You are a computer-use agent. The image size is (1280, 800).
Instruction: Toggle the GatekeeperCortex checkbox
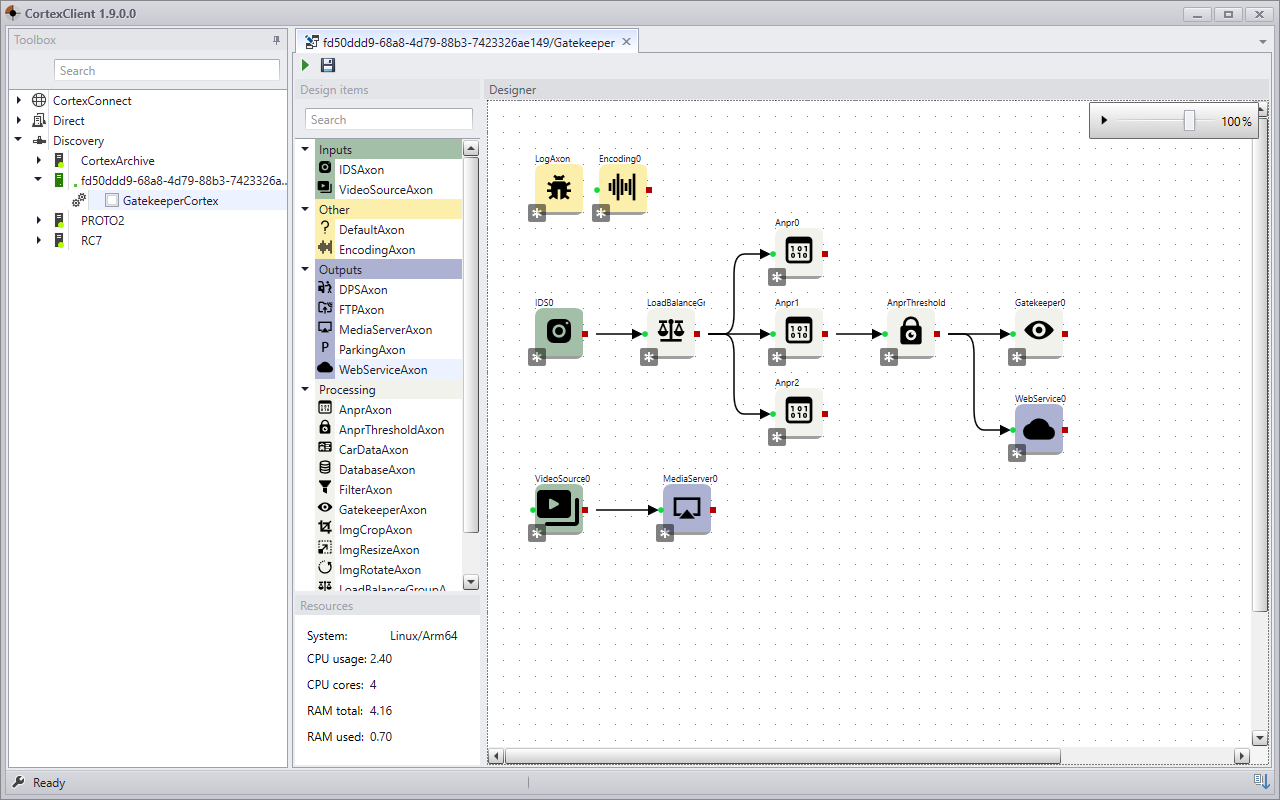(112, 201)
